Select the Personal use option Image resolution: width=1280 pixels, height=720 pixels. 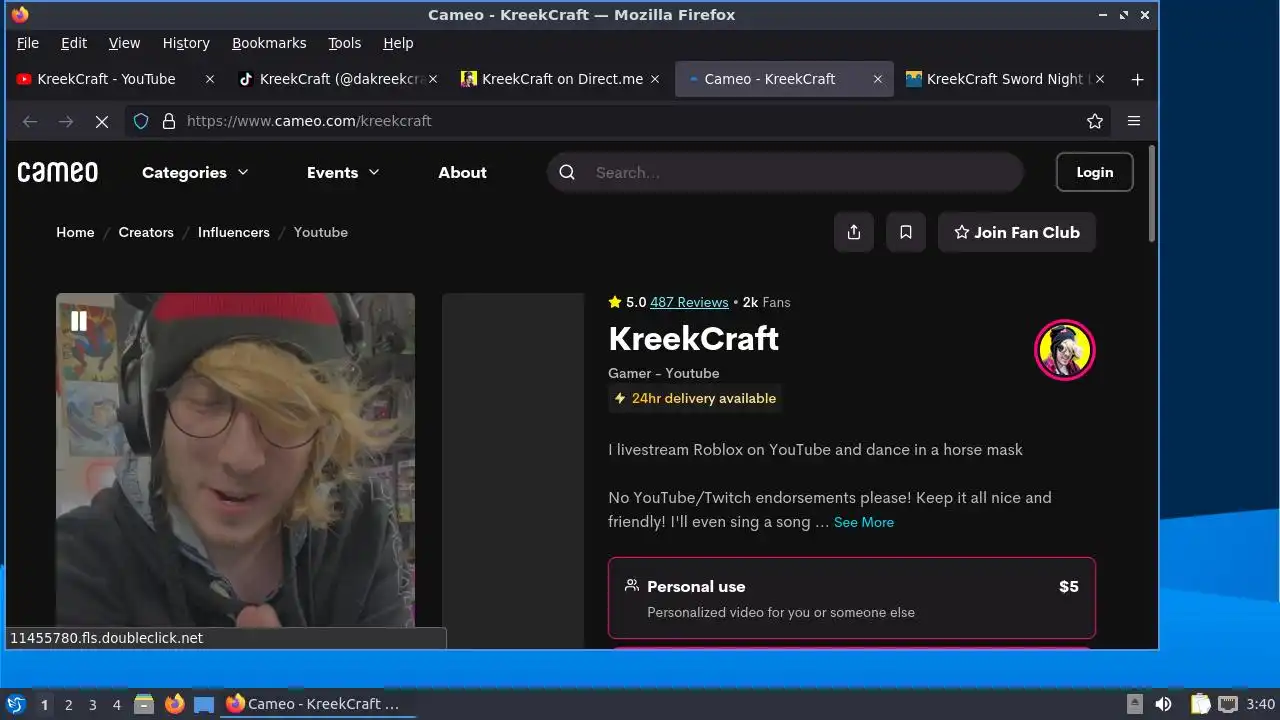click(x=852, y=598)
